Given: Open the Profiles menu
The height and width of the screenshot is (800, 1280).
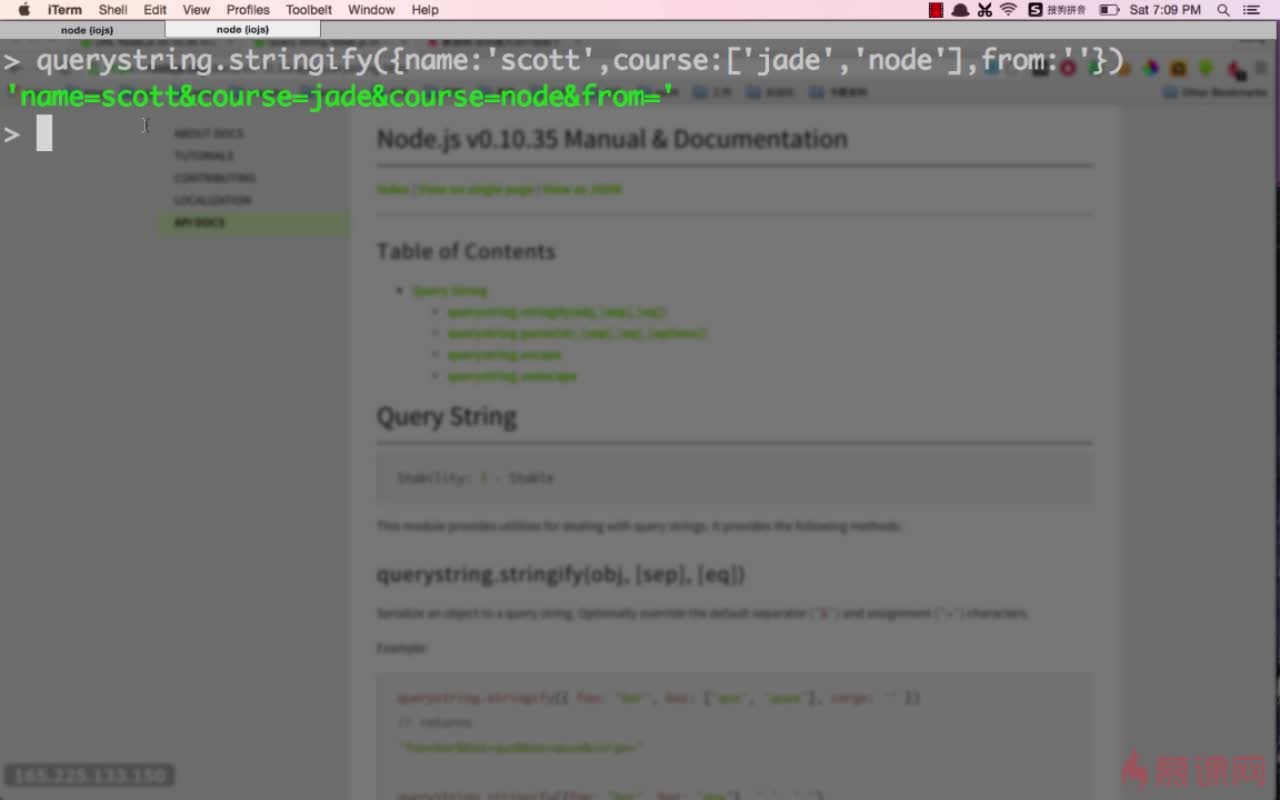Looking at the screenshot, I should 248,10.
